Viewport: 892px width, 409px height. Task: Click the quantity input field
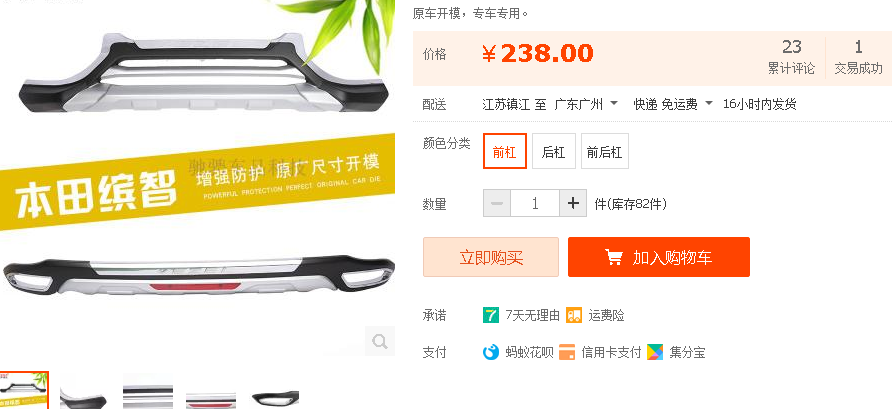pyautogui.click(x=535, y=203)
